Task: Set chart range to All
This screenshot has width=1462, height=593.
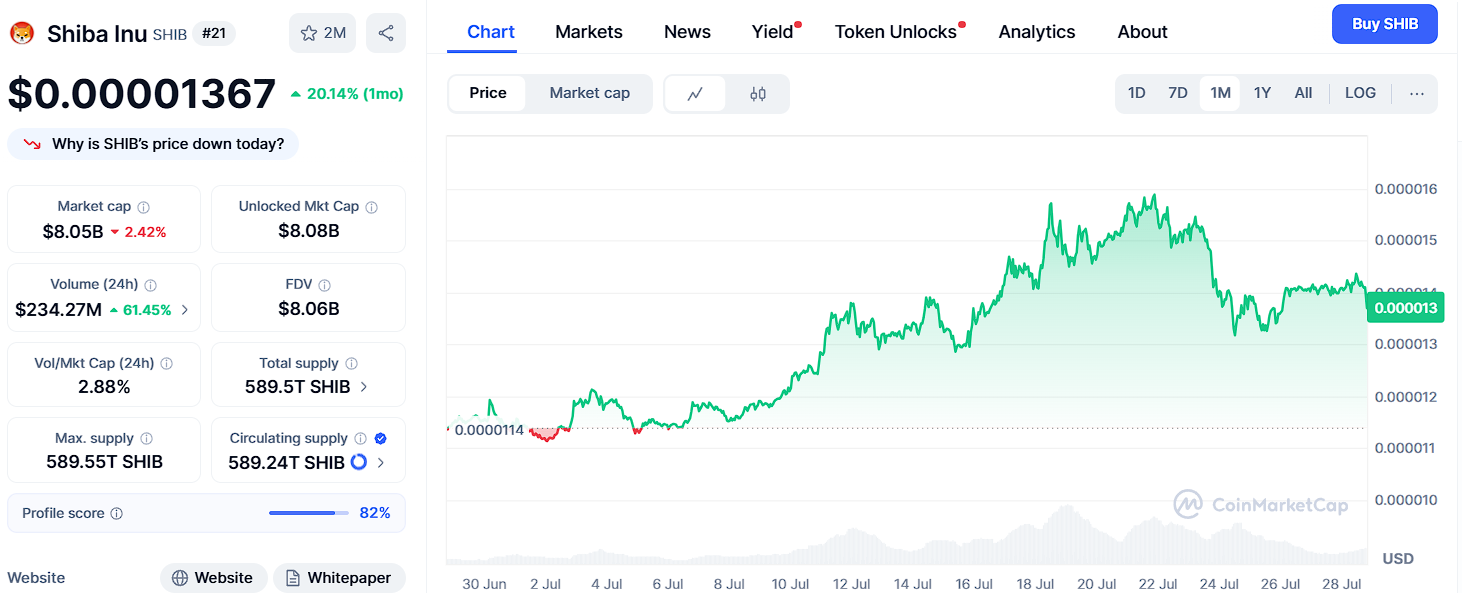Action: pyautogui.click(x=1303, y=93)
